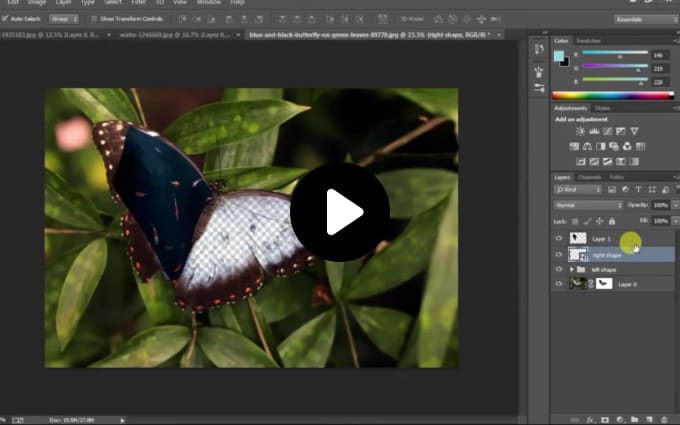Add an Exposure adjustment
The image size is (680, 425).
[621, 131]
